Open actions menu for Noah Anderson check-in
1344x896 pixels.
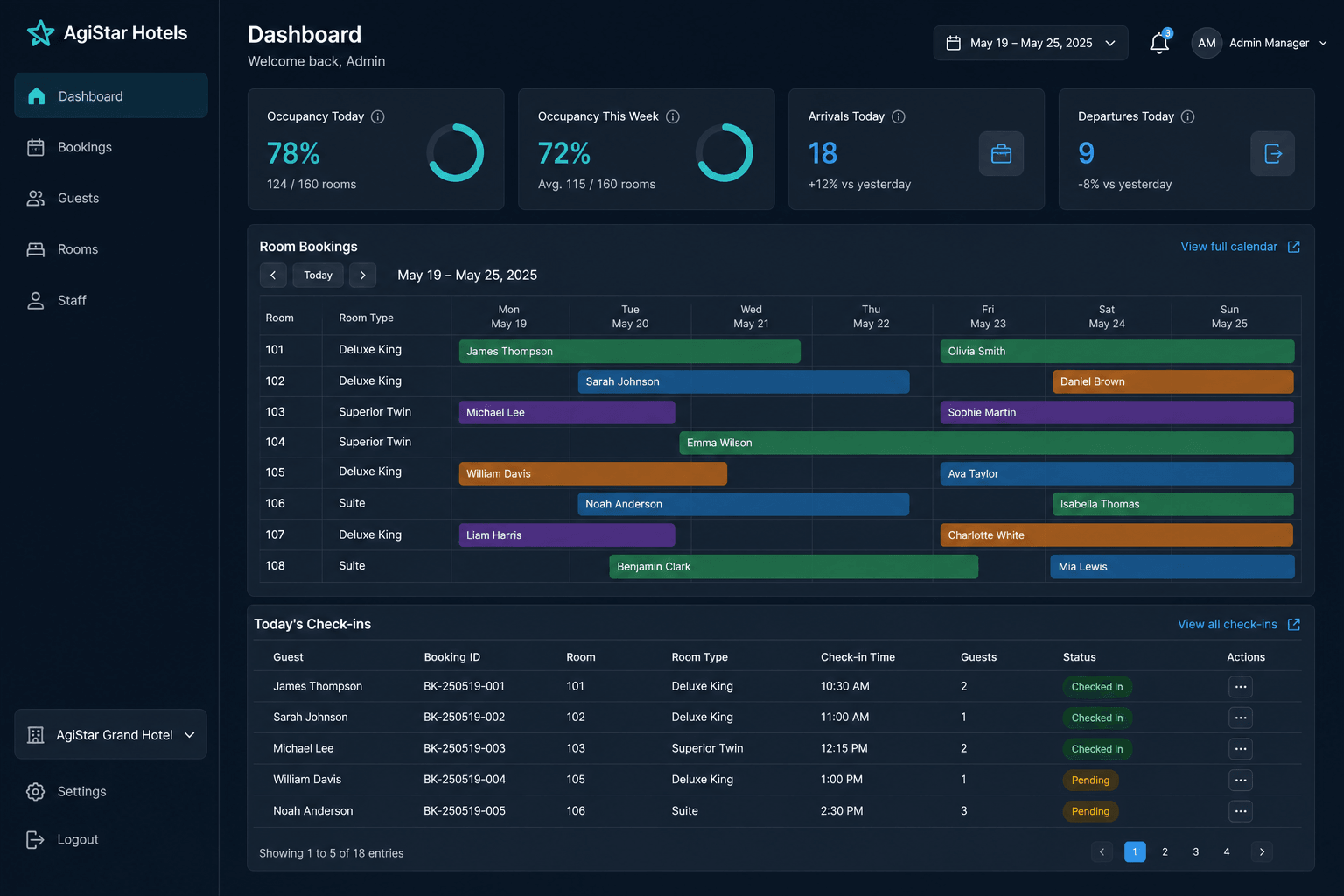click(x=1241, y=811)
